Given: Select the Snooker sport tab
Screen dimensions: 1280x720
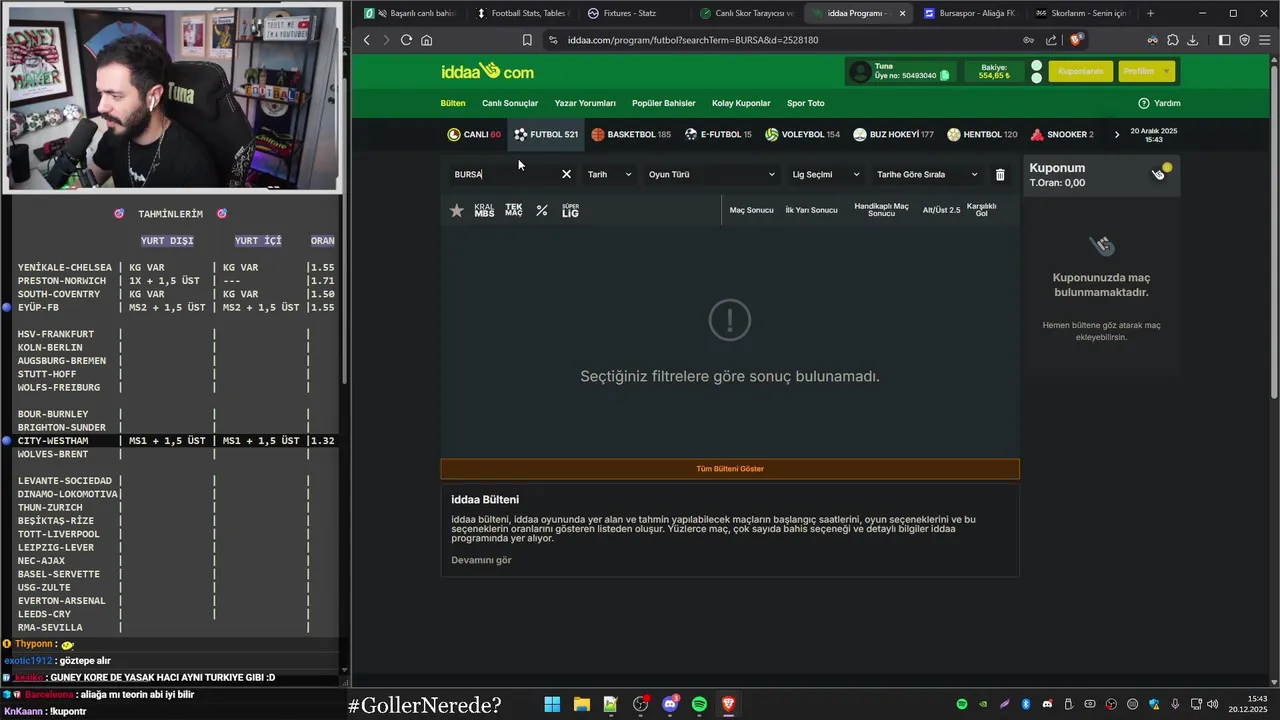Looking at the screenshot, I should pyautogui.click(x=1062, y=134).
